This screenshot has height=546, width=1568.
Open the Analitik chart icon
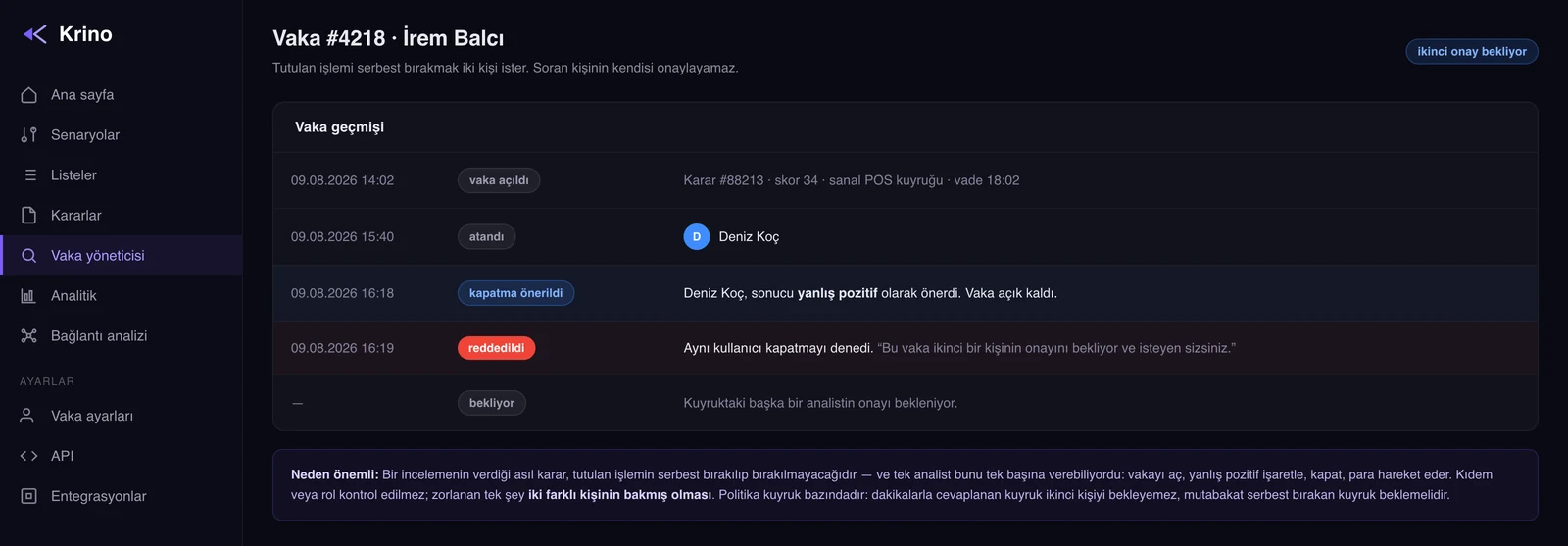28,296
